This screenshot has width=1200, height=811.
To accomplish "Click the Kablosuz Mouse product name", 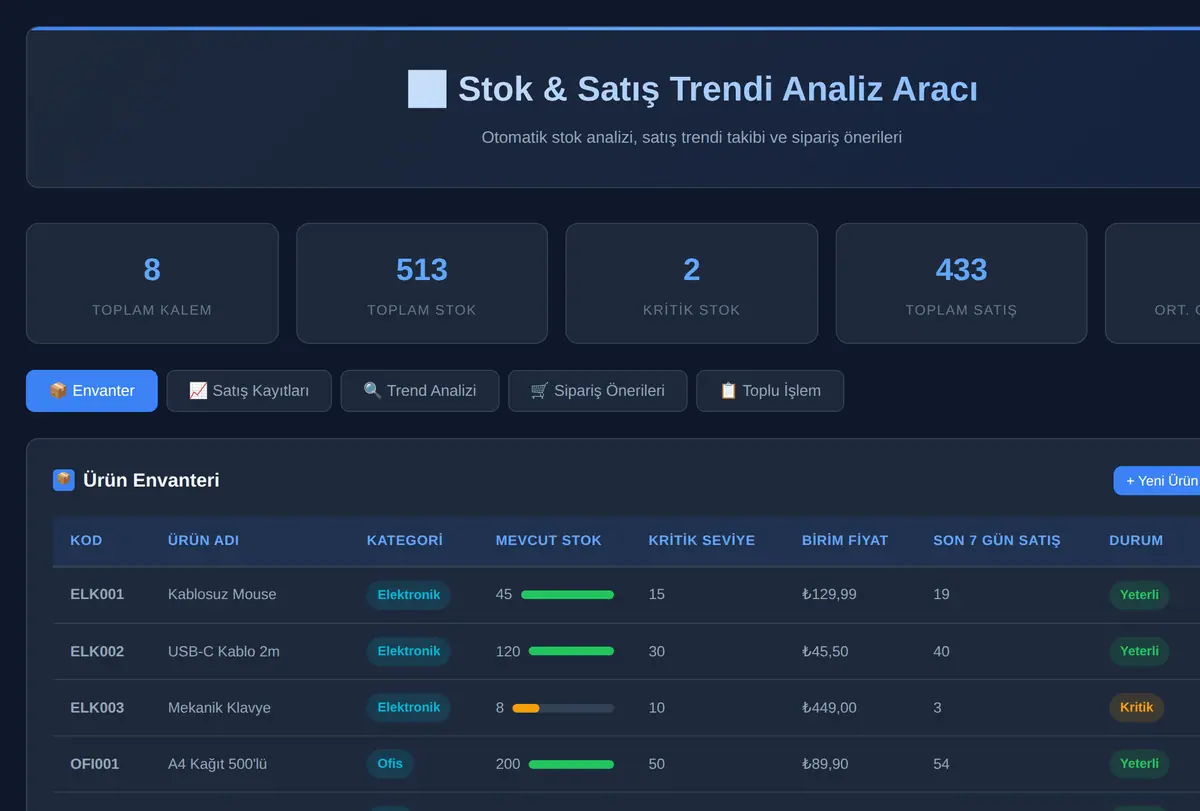I will pos(222,594).
